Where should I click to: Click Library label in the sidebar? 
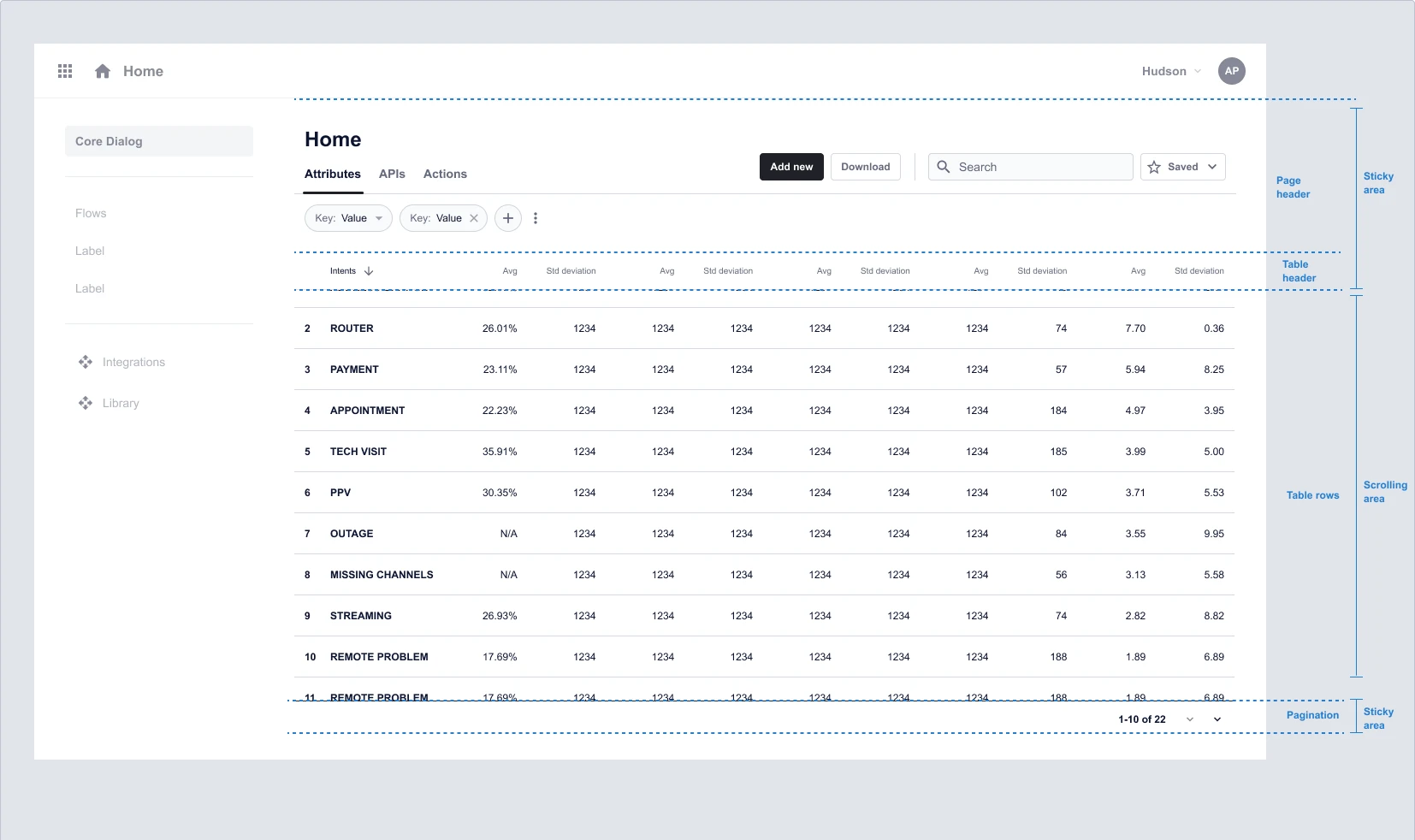(121, 403)
